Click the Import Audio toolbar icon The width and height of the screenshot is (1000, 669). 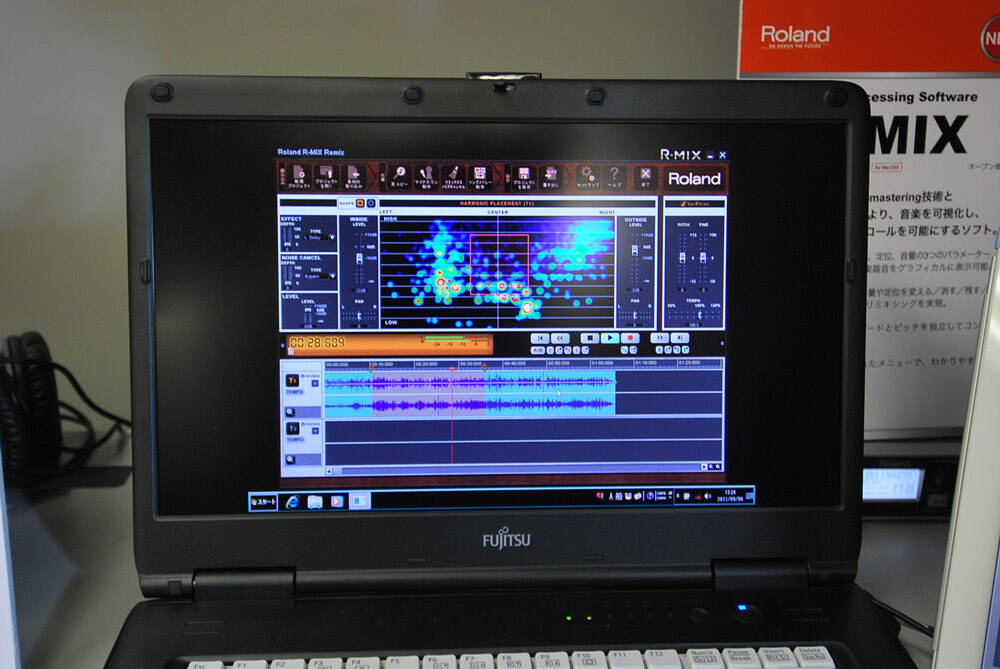click(353, 177)
